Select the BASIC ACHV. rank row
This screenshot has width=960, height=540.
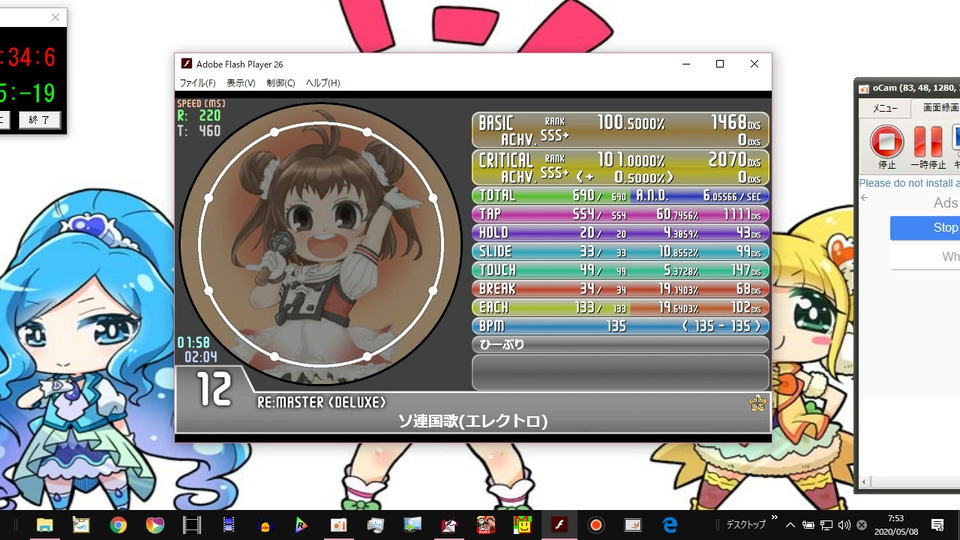(x=620, y=130)
